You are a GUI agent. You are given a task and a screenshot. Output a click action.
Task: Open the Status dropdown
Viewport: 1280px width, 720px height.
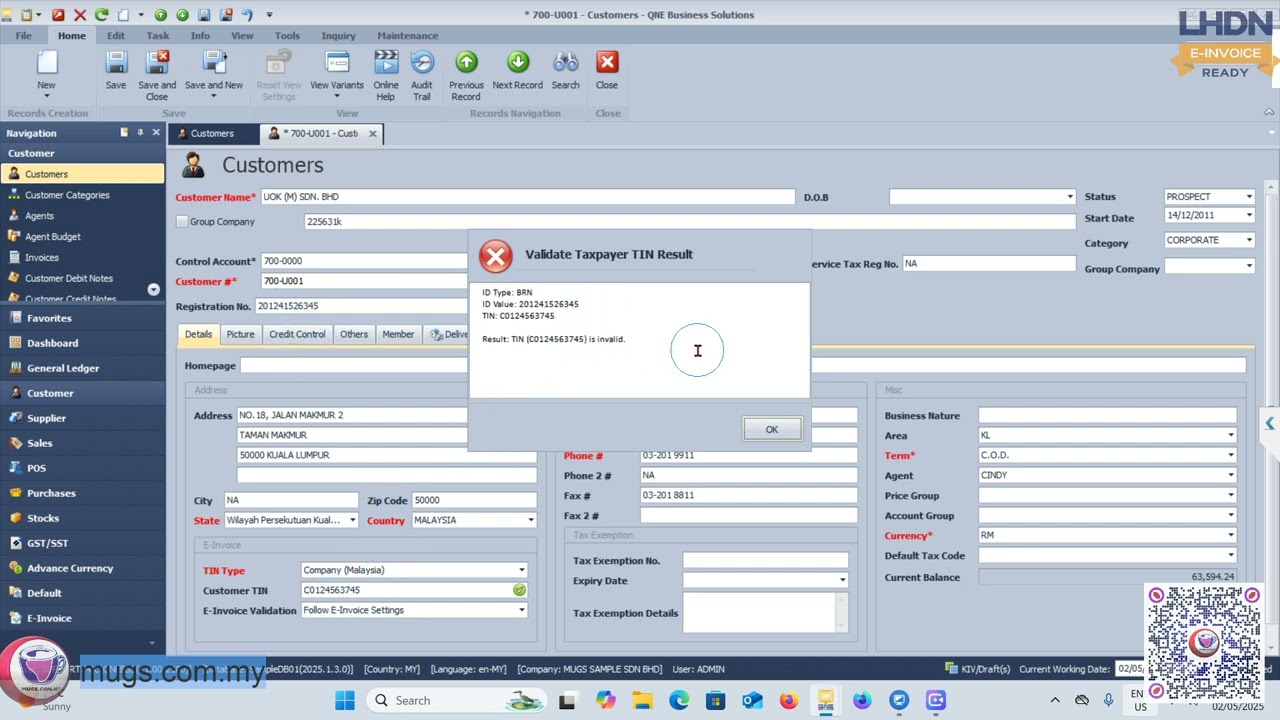pos(1249,197)
